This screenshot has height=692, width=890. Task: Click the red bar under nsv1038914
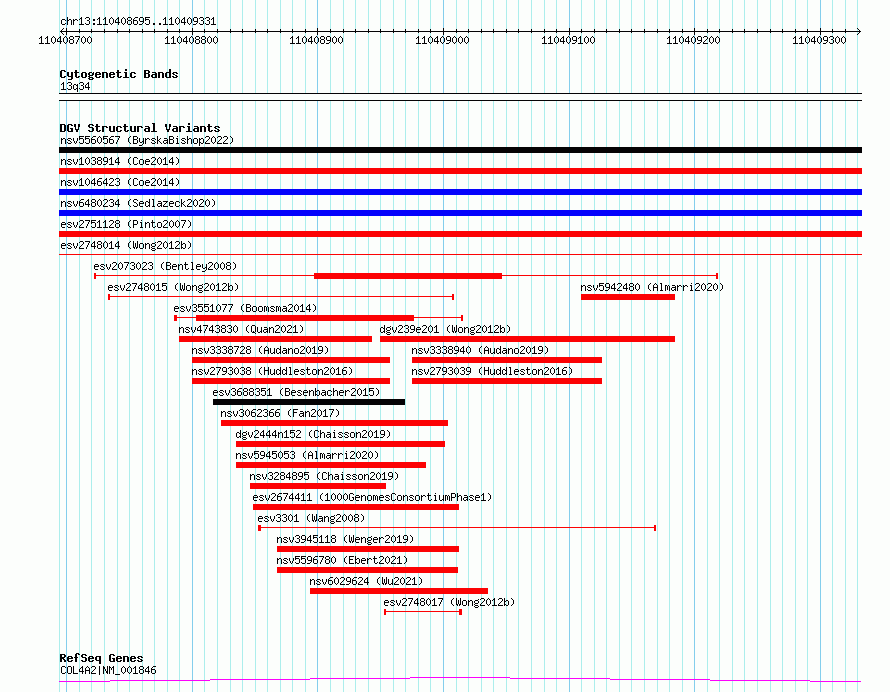coord(460,171)
